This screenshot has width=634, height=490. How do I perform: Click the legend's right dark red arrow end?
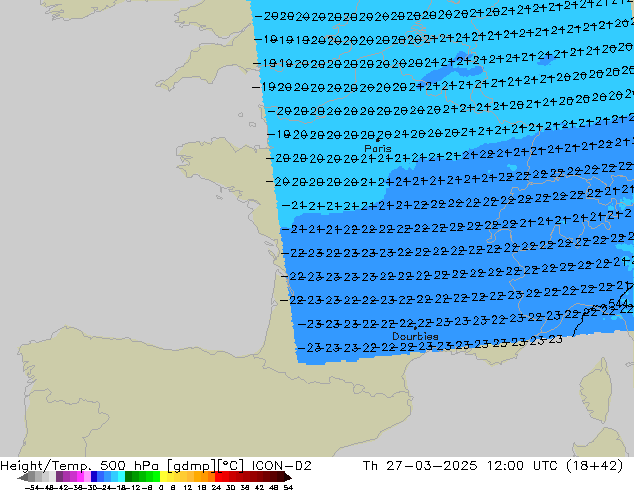(288, 477)
